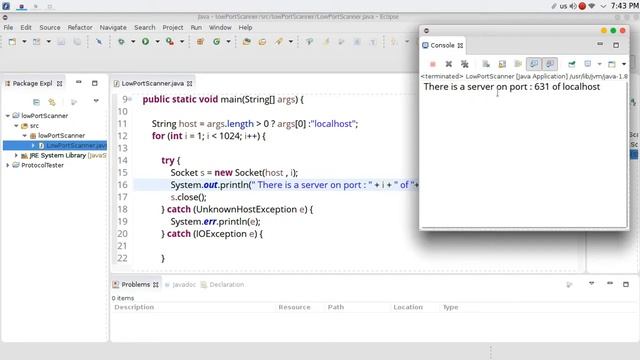Select the Problems tab

136,284
